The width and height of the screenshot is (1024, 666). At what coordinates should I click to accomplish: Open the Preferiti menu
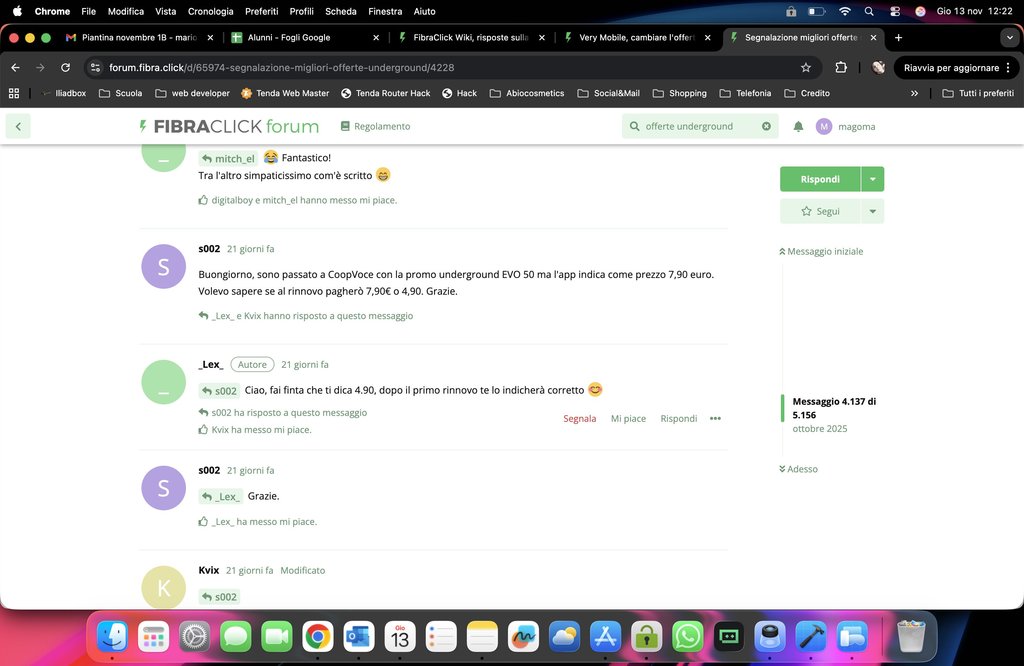coord(261,11)
